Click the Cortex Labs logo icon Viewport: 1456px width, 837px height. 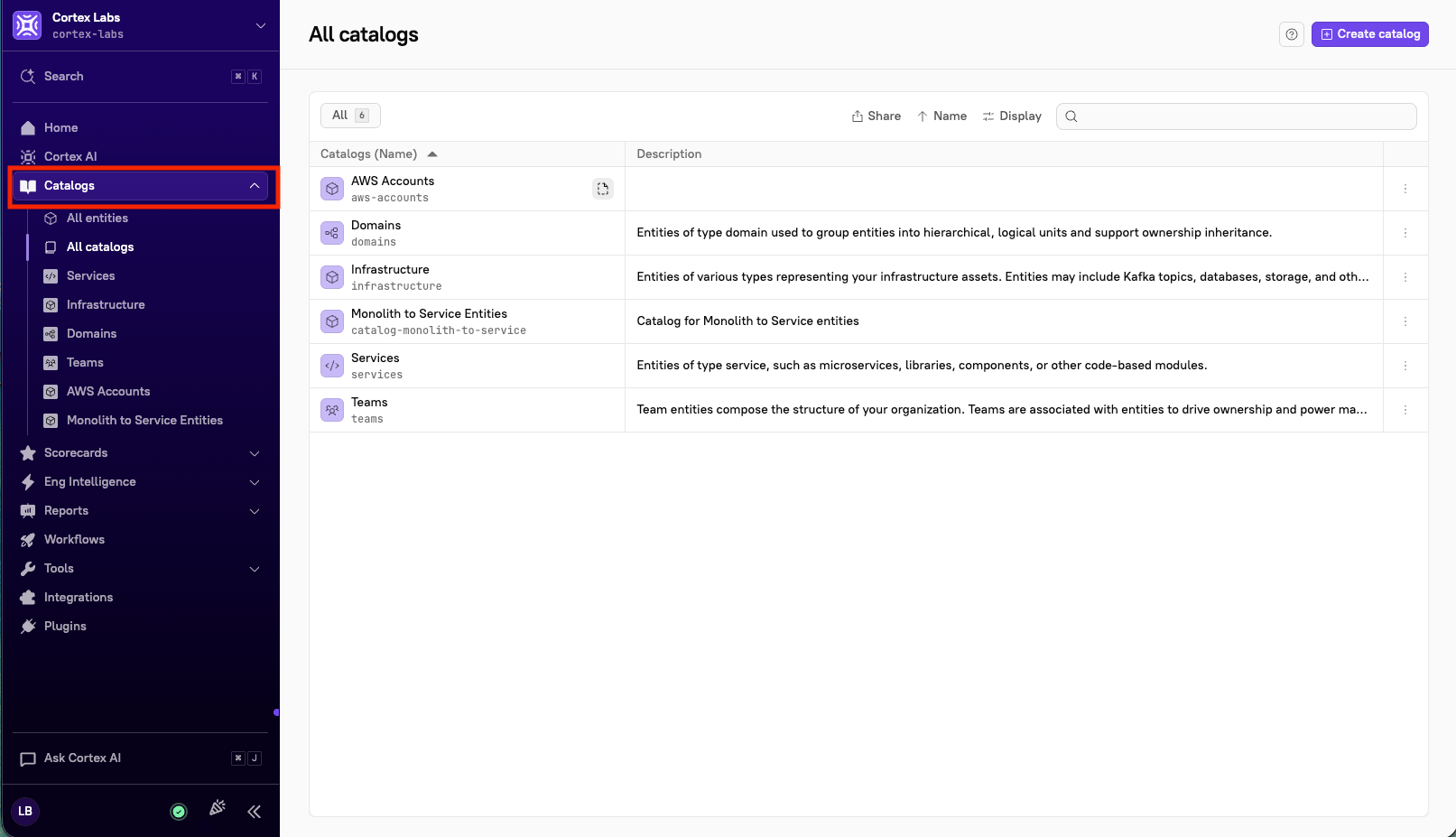[27, 25]
